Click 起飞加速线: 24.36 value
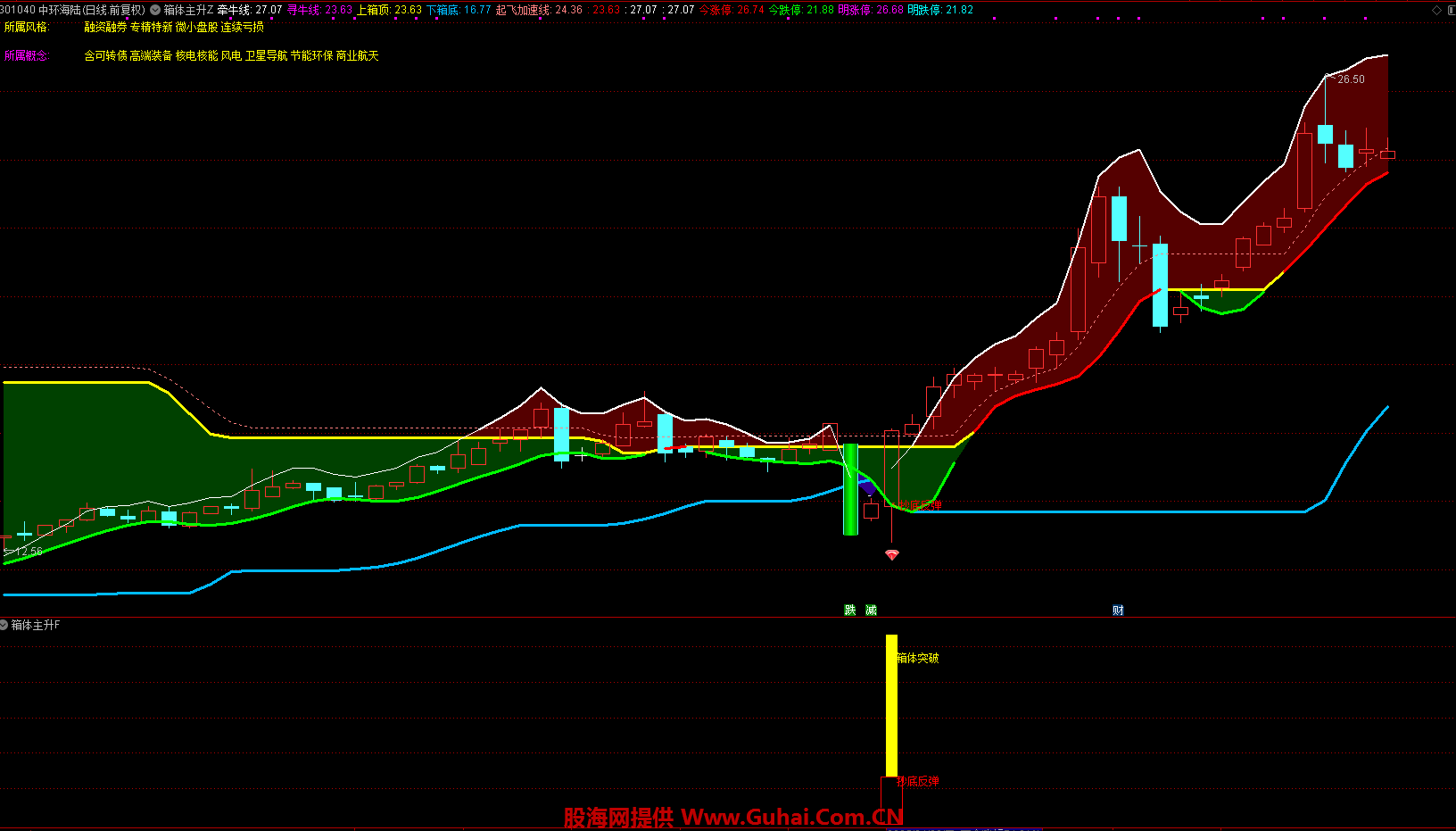 [539, 10]
